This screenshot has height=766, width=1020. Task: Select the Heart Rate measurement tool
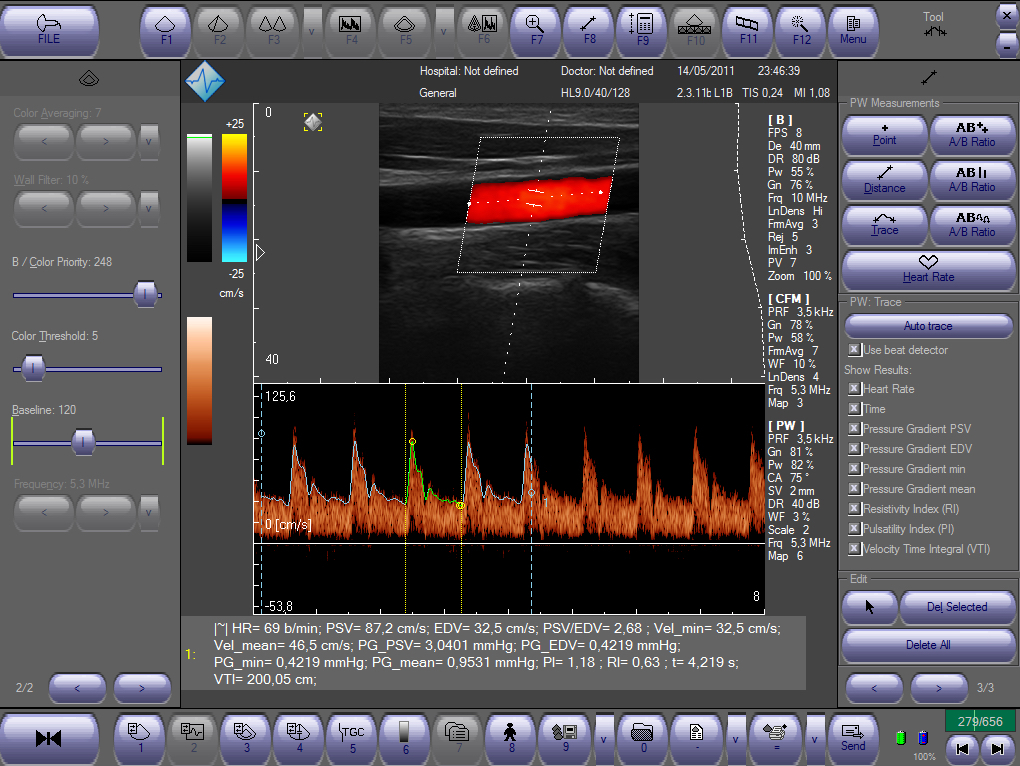coord(928,270)
